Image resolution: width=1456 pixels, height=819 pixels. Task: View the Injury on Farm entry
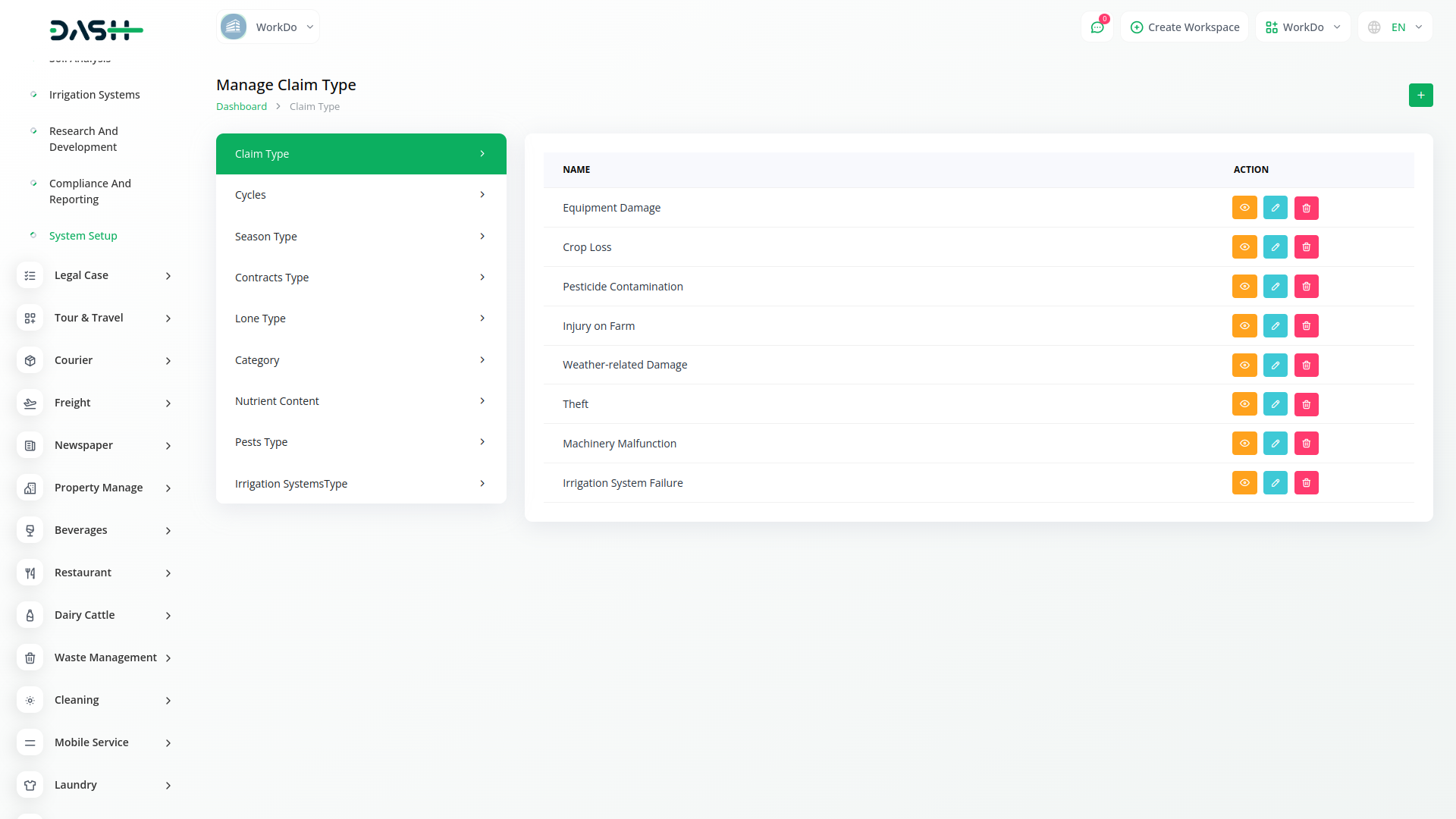(x=1244, y=326)
